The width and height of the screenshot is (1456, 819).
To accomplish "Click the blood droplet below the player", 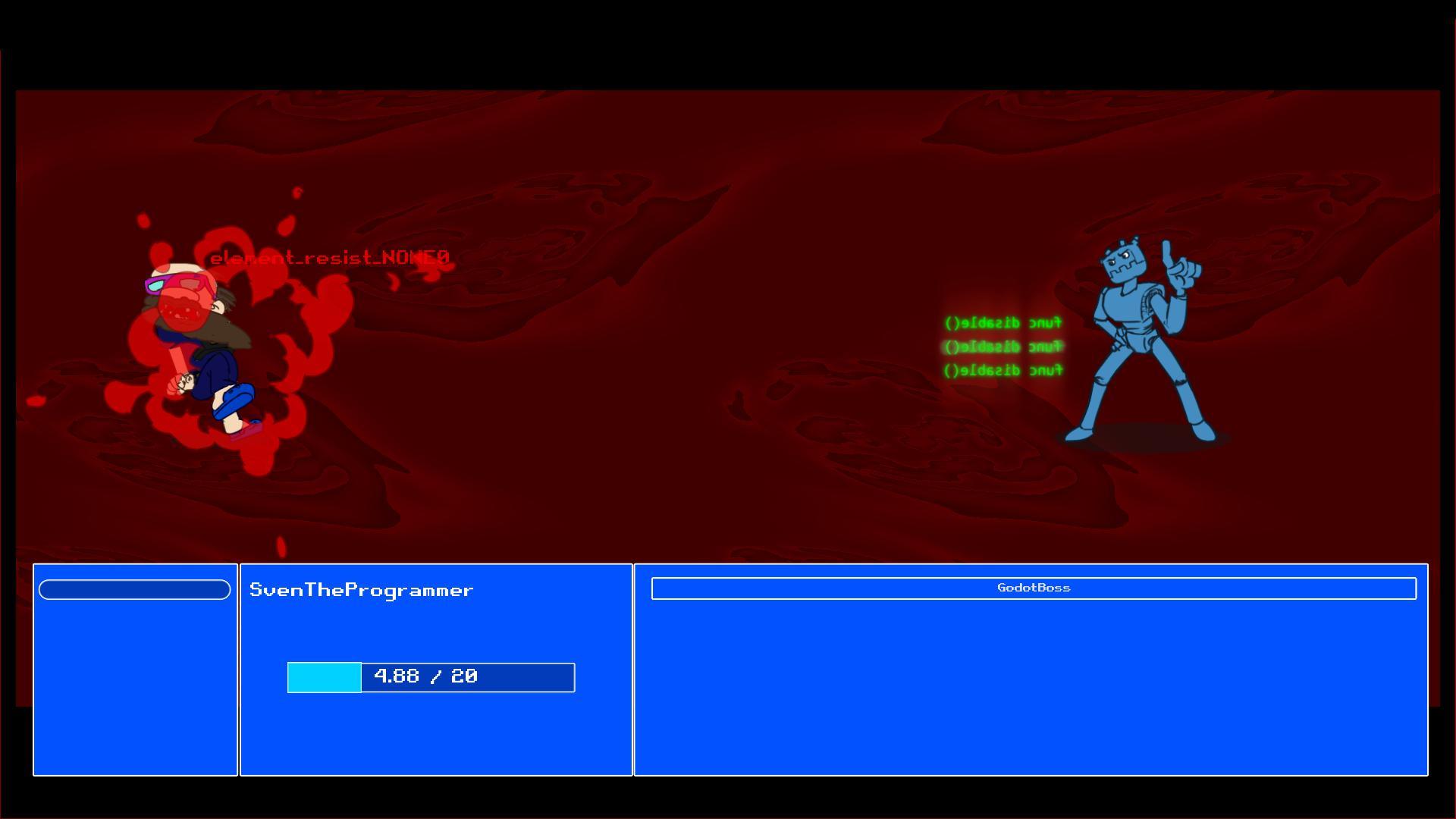I will point(281,546).
